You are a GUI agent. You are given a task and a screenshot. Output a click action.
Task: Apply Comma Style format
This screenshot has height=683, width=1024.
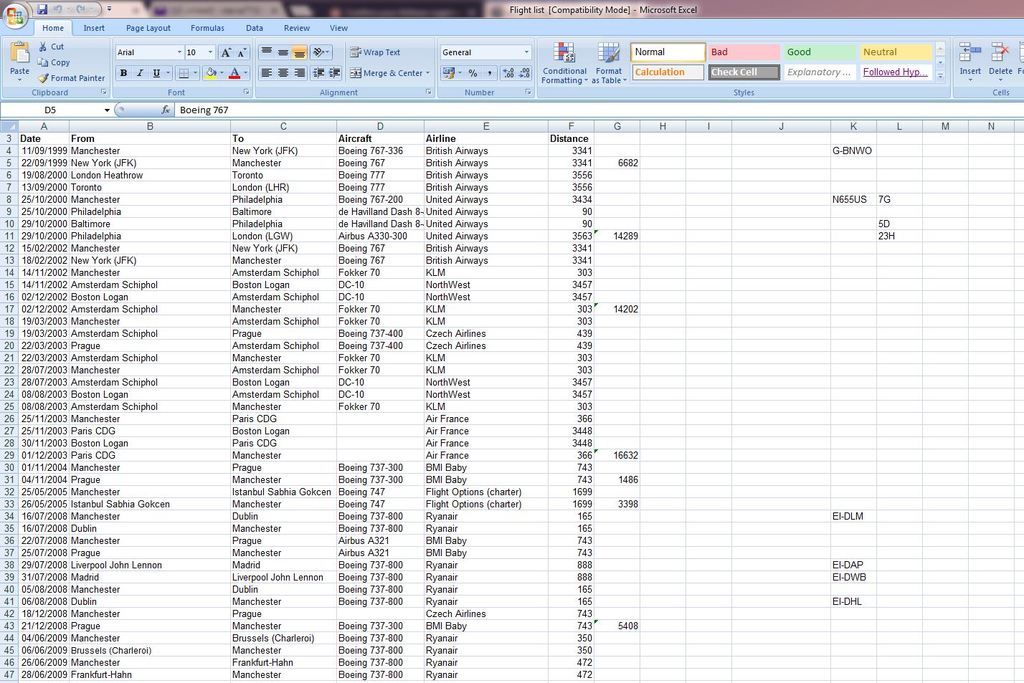tap(490, 73)
